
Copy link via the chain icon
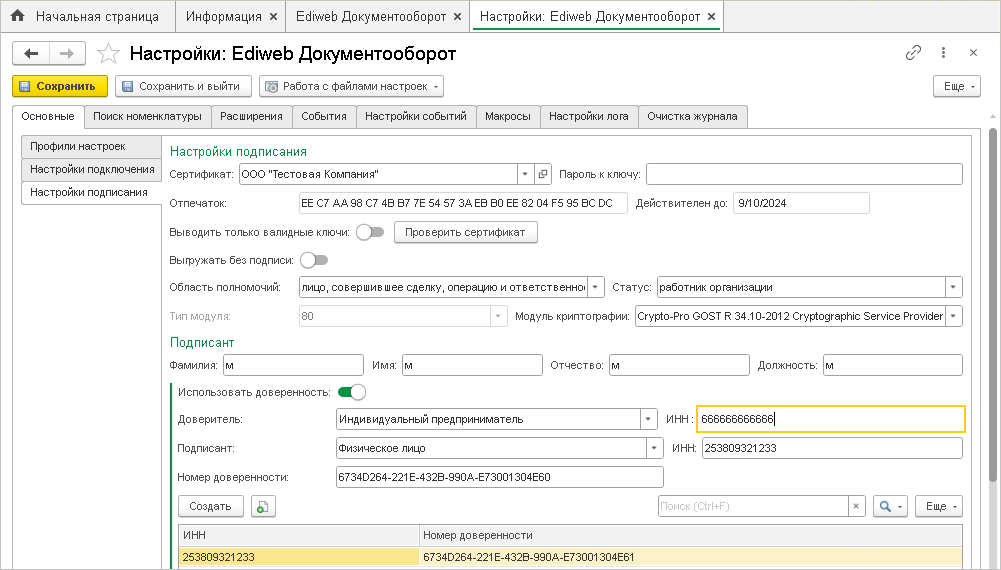[913, 53]
